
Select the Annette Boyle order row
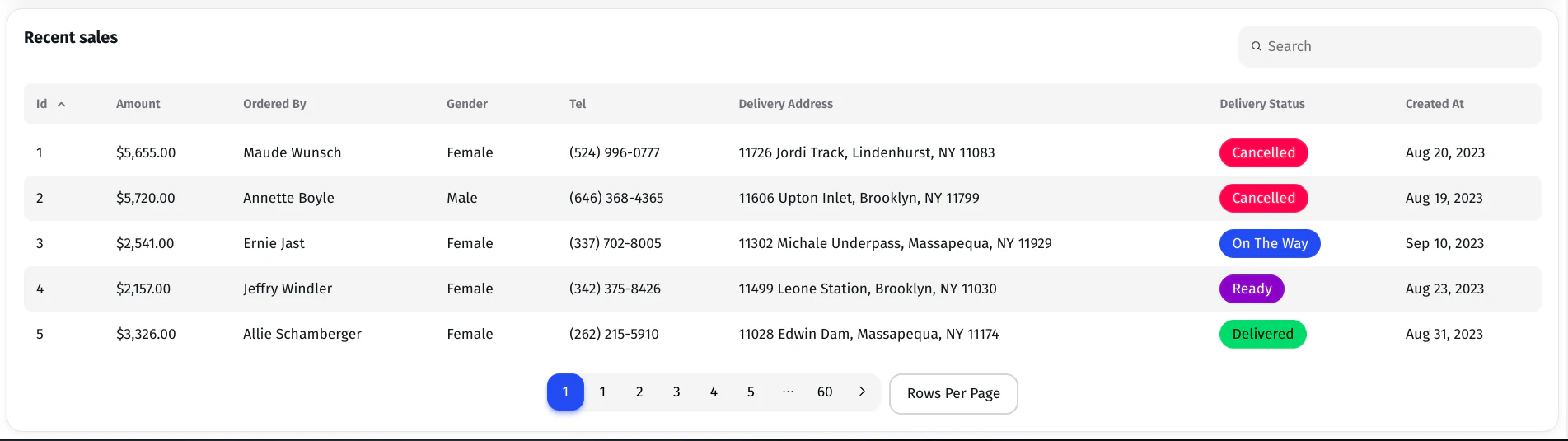point(288,198)
